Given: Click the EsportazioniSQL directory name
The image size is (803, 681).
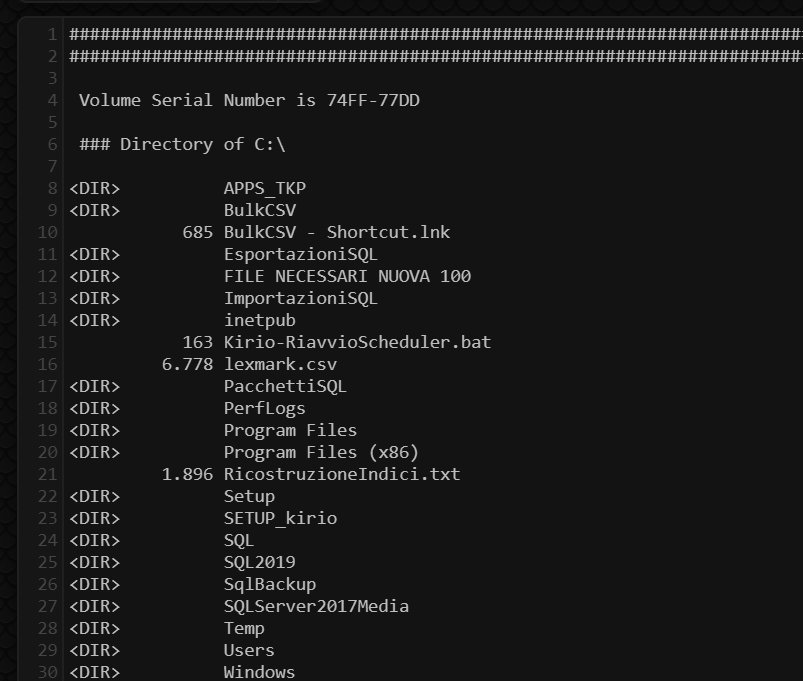Looking at the screenshot, I should coord(300,254).
